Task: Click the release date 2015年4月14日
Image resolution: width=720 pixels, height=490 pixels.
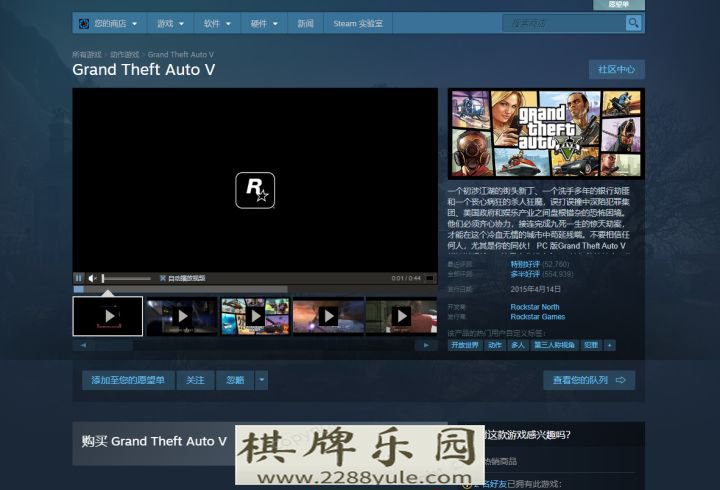Action: 535,289
